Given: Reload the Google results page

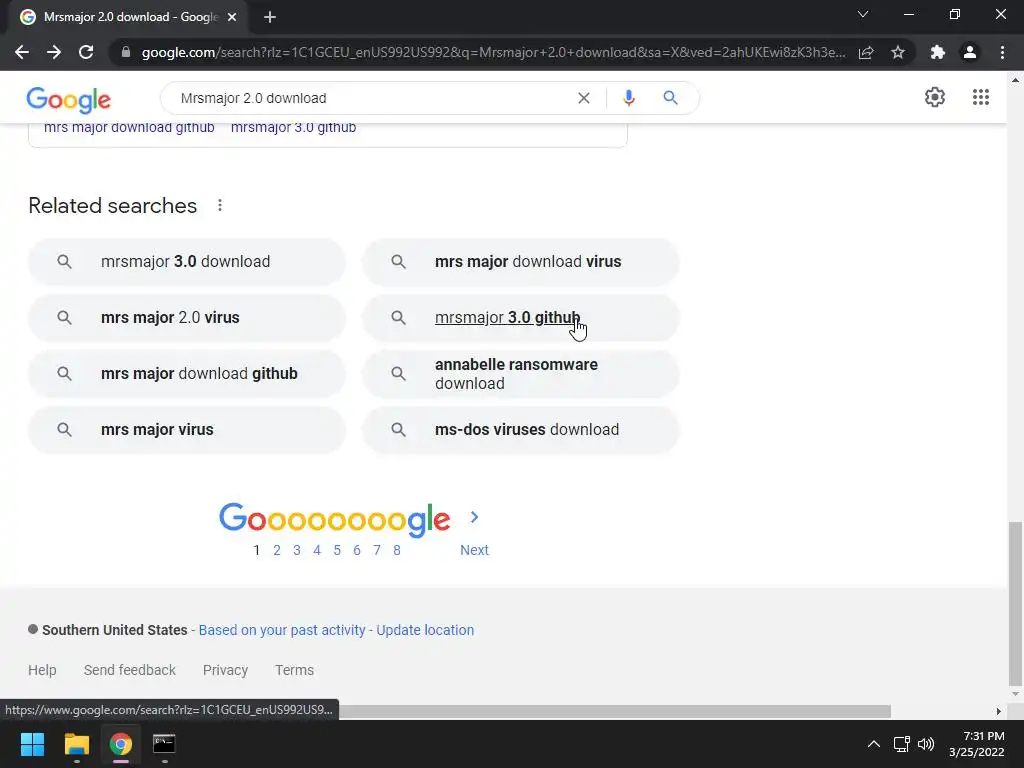Looking at the screenshot, I should point(86,52).
